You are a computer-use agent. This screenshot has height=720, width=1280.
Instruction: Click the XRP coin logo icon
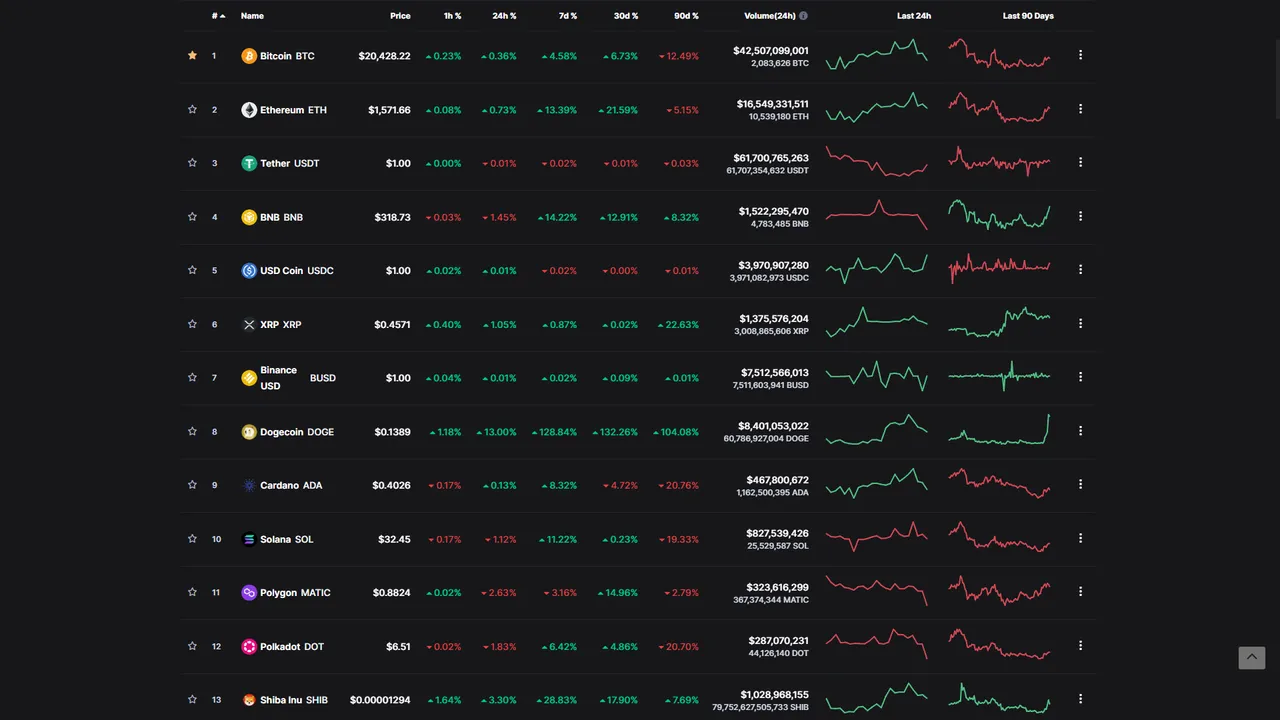pyautogui.click(x=249, y=324)
